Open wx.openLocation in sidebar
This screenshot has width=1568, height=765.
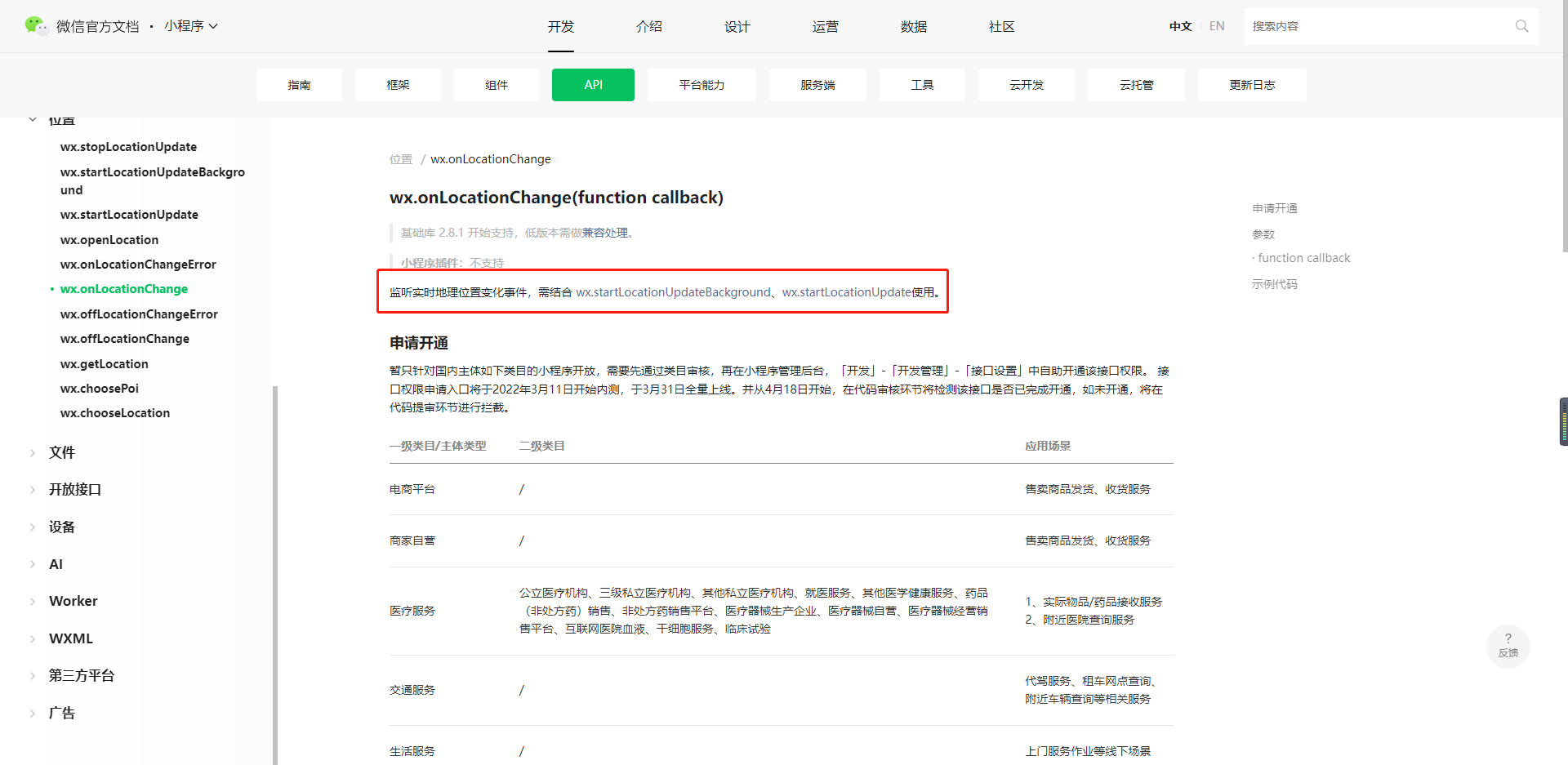coord(109,240)
